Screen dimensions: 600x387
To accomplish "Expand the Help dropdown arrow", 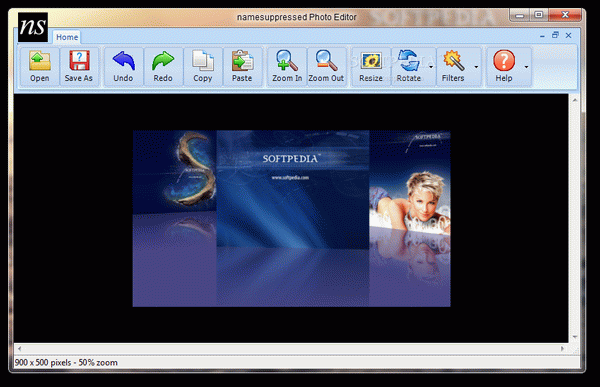I will click(x=527, y=67).
